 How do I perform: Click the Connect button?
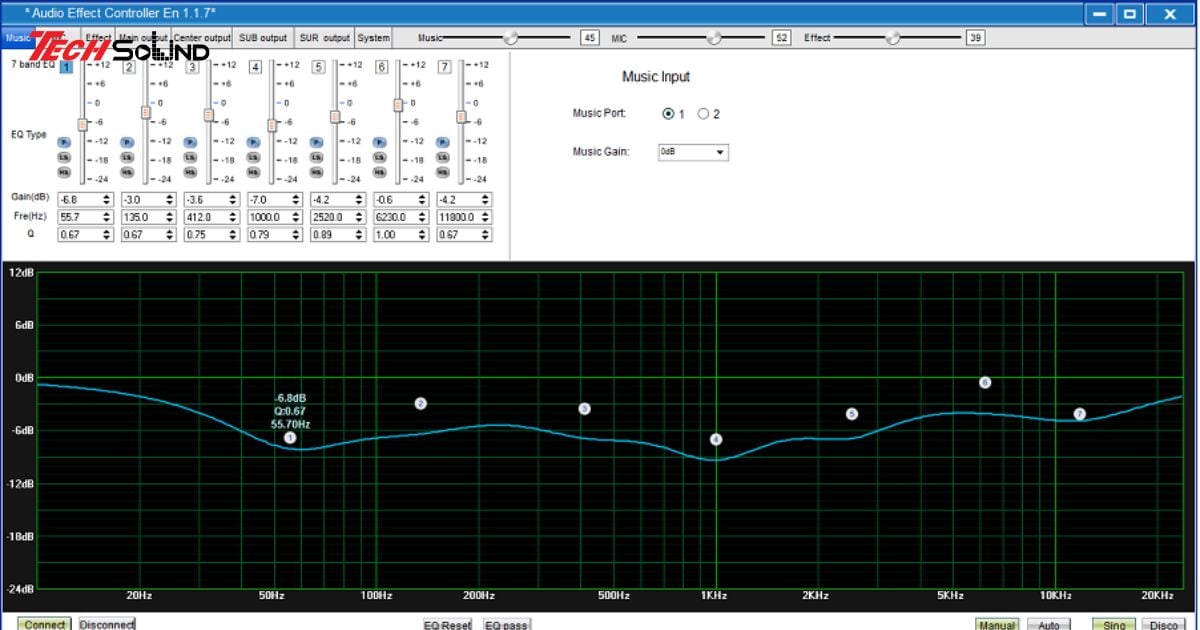click(45, 624)
